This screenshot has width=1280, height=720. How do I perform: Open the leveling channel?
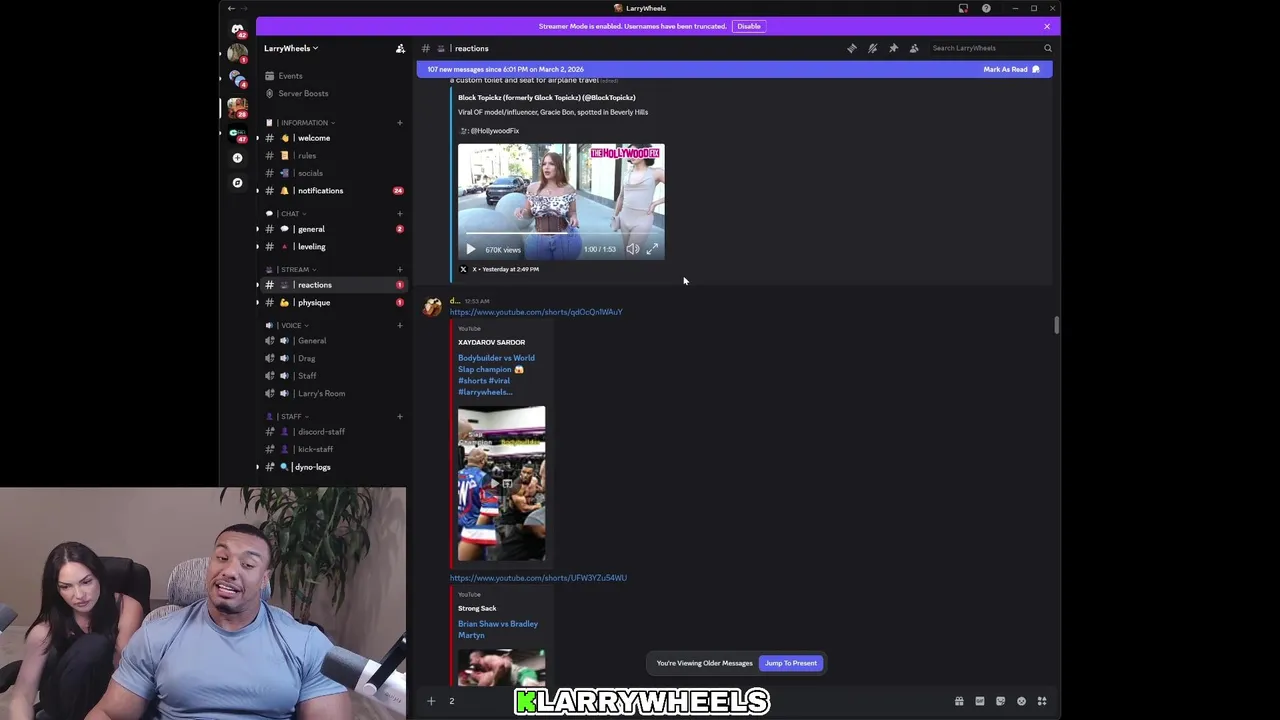[331, 247]
